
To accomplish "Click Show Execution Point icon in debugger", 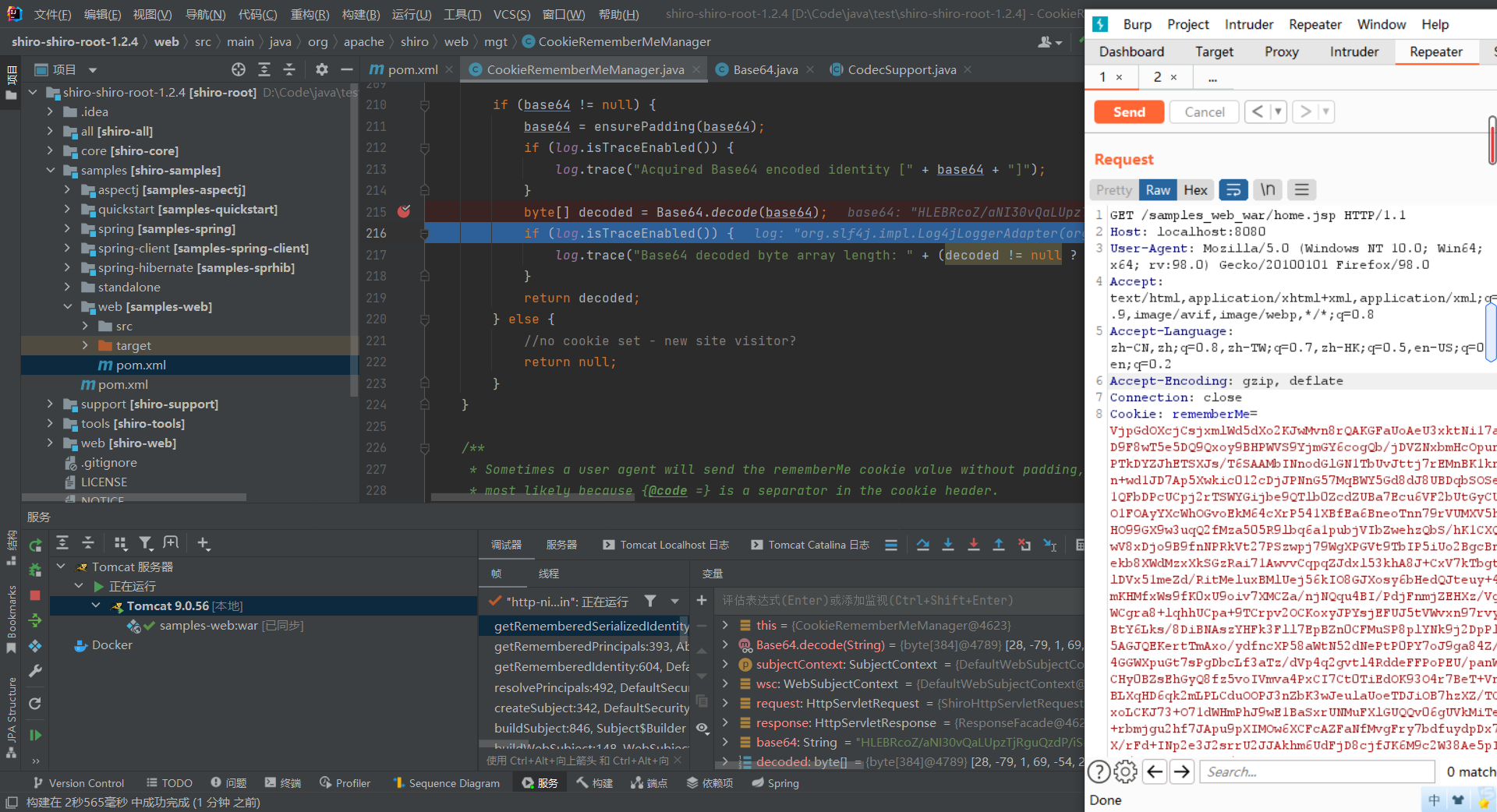I will click(891, 545).
